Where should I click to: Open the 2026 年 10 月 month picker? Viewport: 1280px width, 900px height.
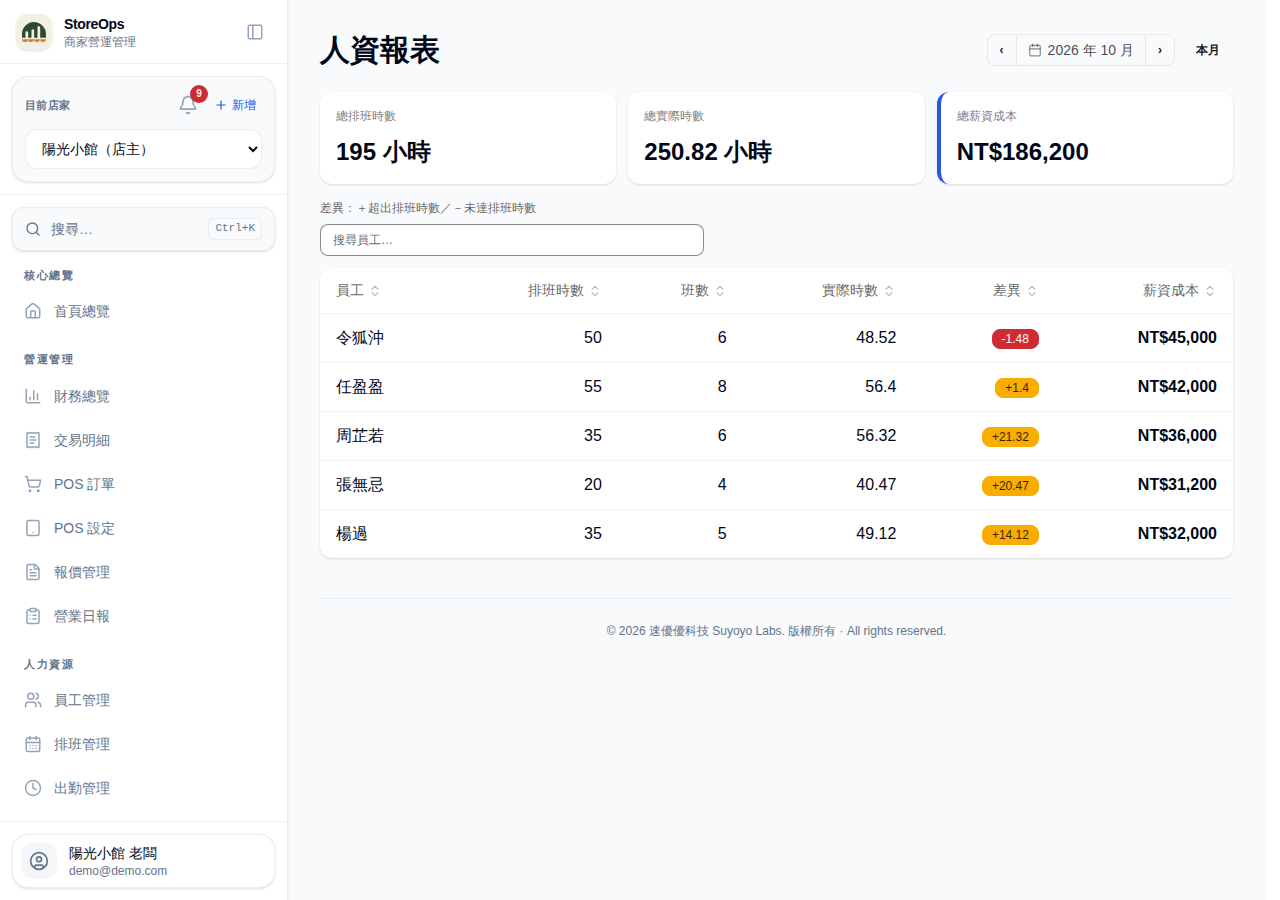(x=1081, y=50)
